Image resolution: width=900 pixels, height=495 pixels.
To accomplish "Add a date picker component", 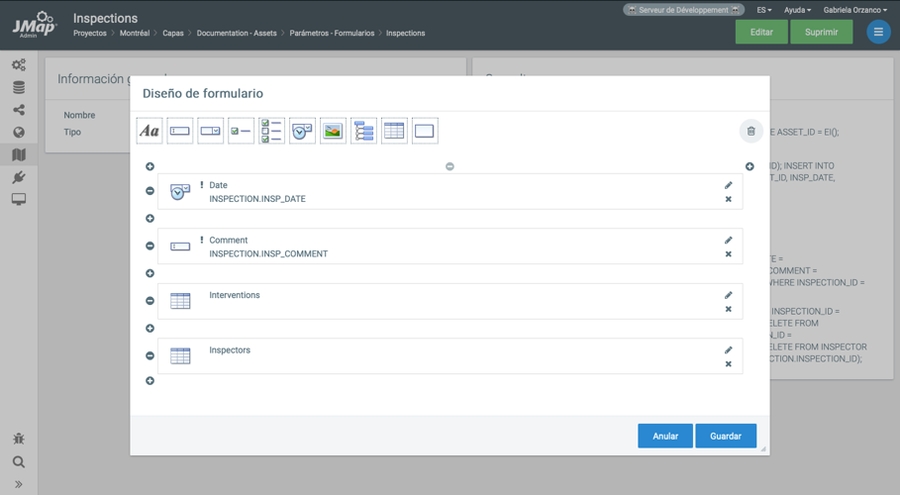I will click(302, 131).
